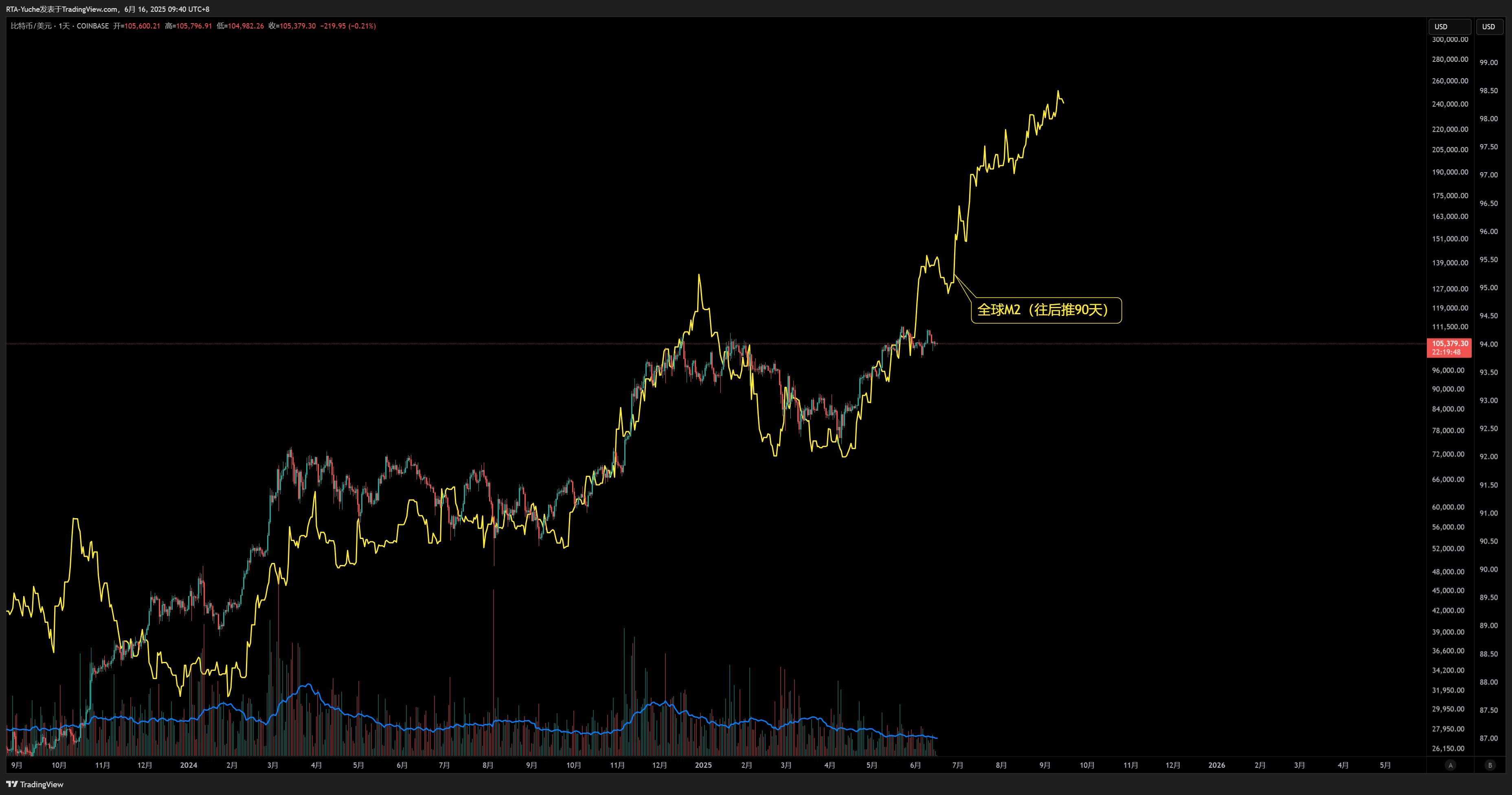Viewport: 1512px width, 795px height.
Task: Click the 87.00 label on the M2 scale
Action: pos(1488,739)
